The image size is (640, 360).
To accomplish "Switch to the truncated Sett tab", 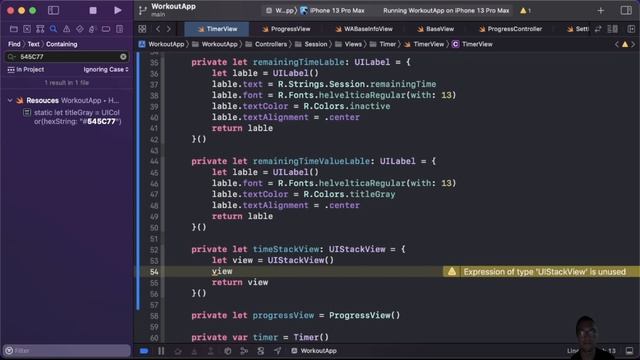I will coord(578,29).
